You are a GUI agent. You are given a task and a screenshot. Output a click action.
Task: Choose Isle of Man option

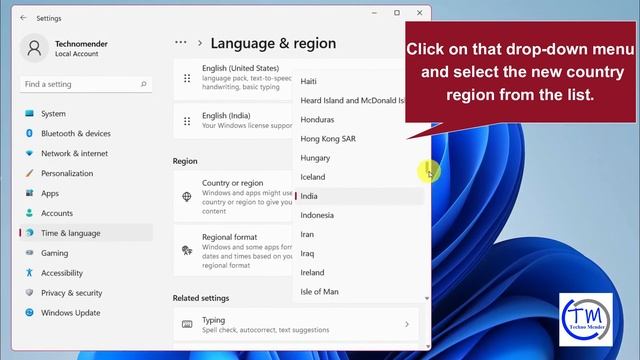pyautogui.click(x=319, y=292)
